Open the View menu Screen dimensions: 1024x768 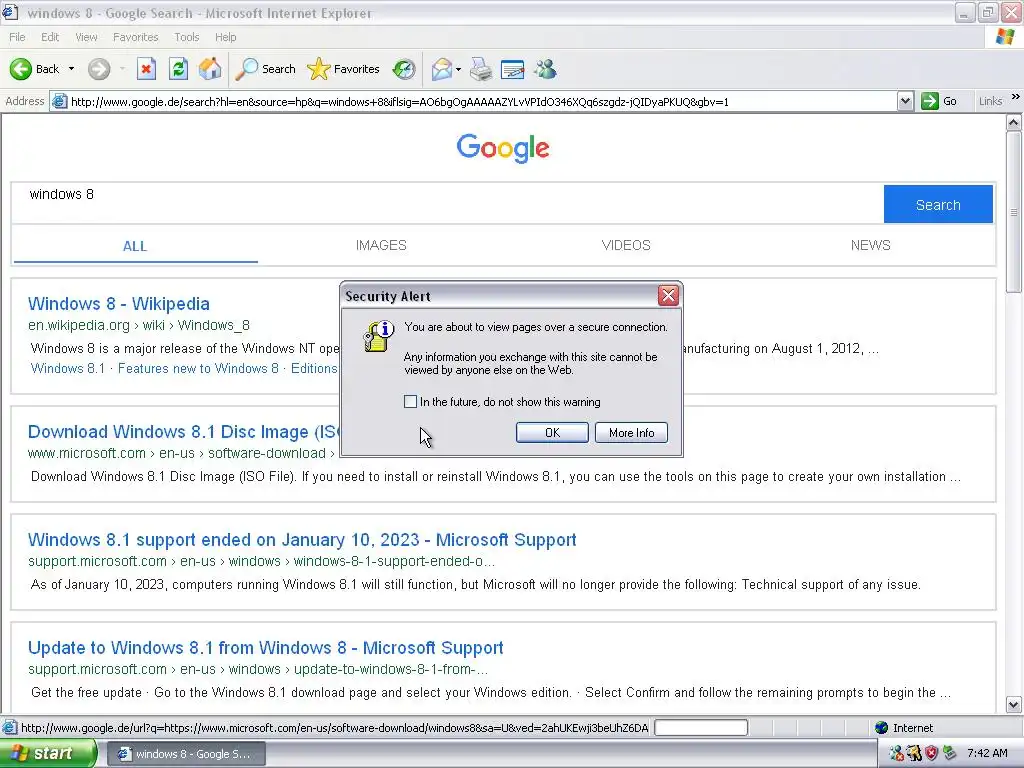(x=86, y=37)
